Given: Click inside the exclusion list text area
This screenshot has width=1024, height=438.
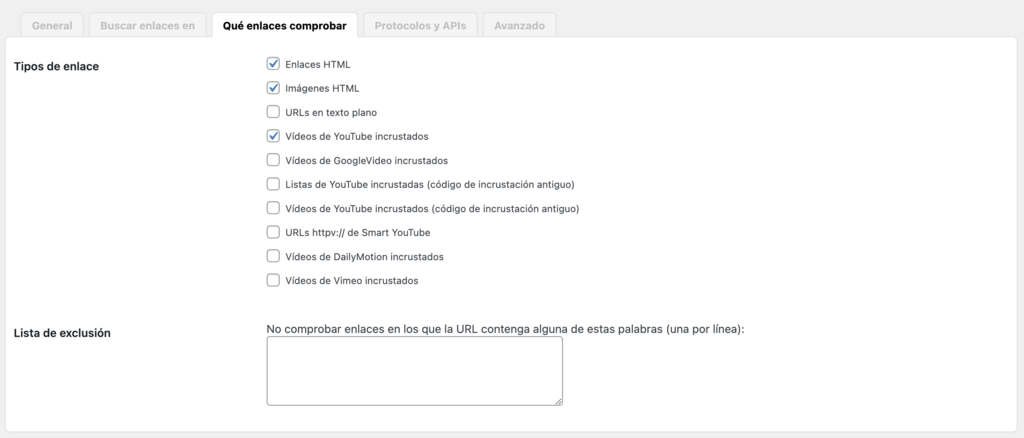Looking at the screenshot, I should click(414, 370).
